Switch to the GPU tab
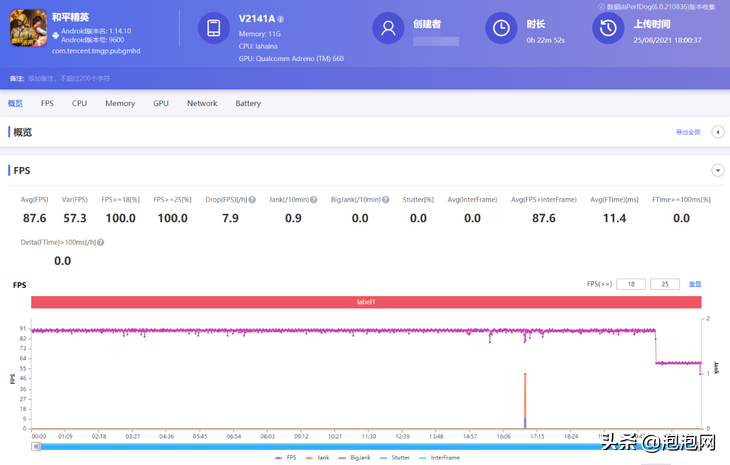This screenshot has width=730, height=465. coord(161,103)
